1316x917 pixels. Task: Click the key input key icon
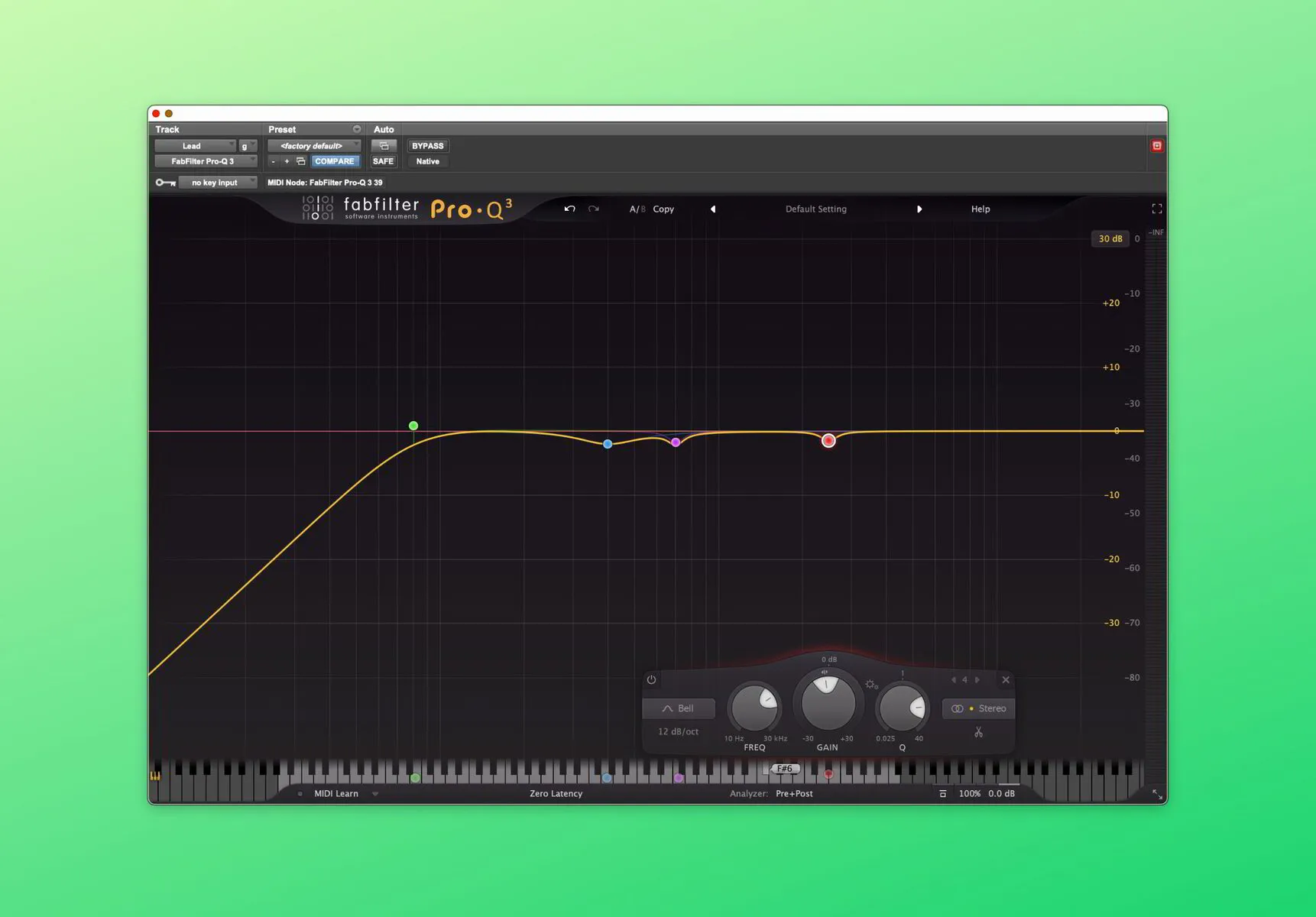(165, 183)
